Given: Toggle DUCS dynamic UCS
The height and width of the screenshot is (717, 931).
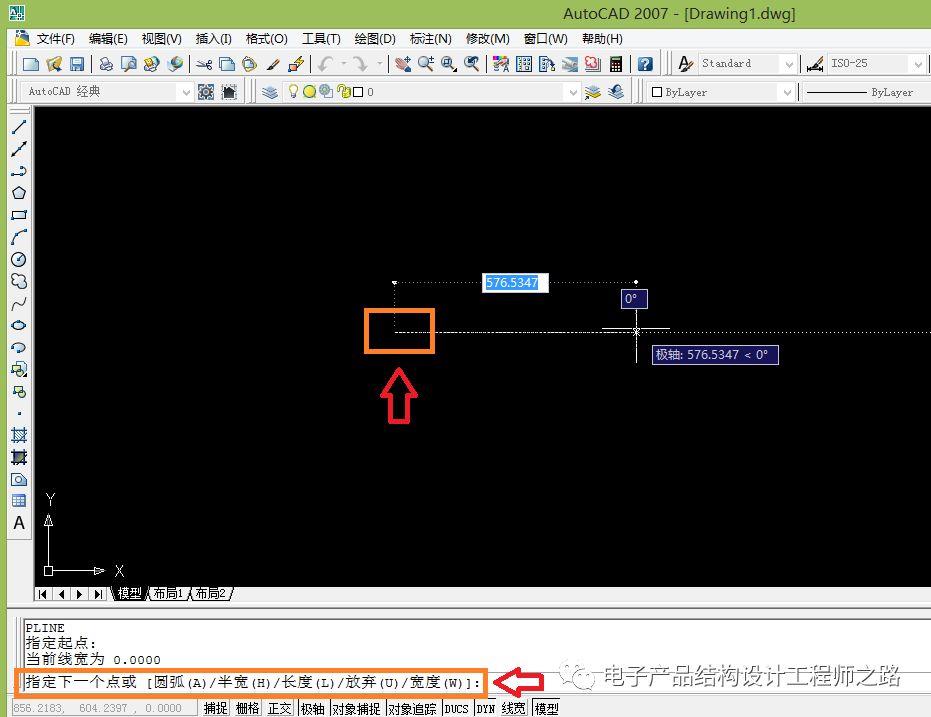Looking at the screenshot, I should click(x=457, y=708).
